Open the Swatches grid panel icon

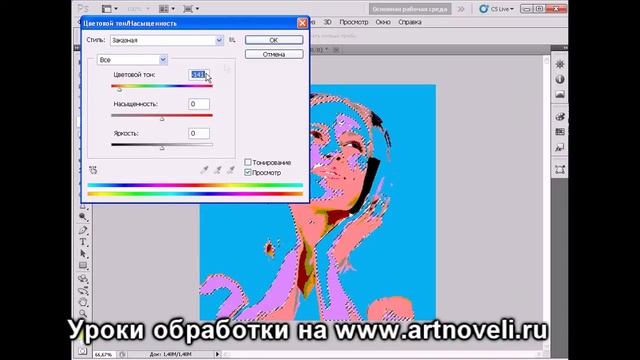tap(560, 132)
